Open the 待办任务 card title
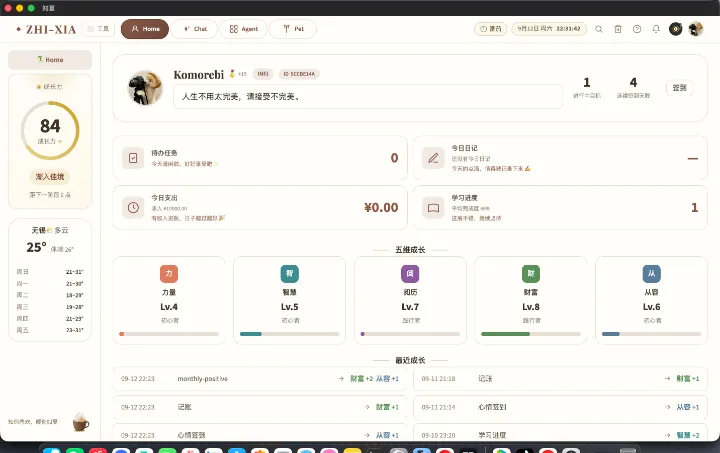This screenshot has width=720, height=453. [164, 153]
